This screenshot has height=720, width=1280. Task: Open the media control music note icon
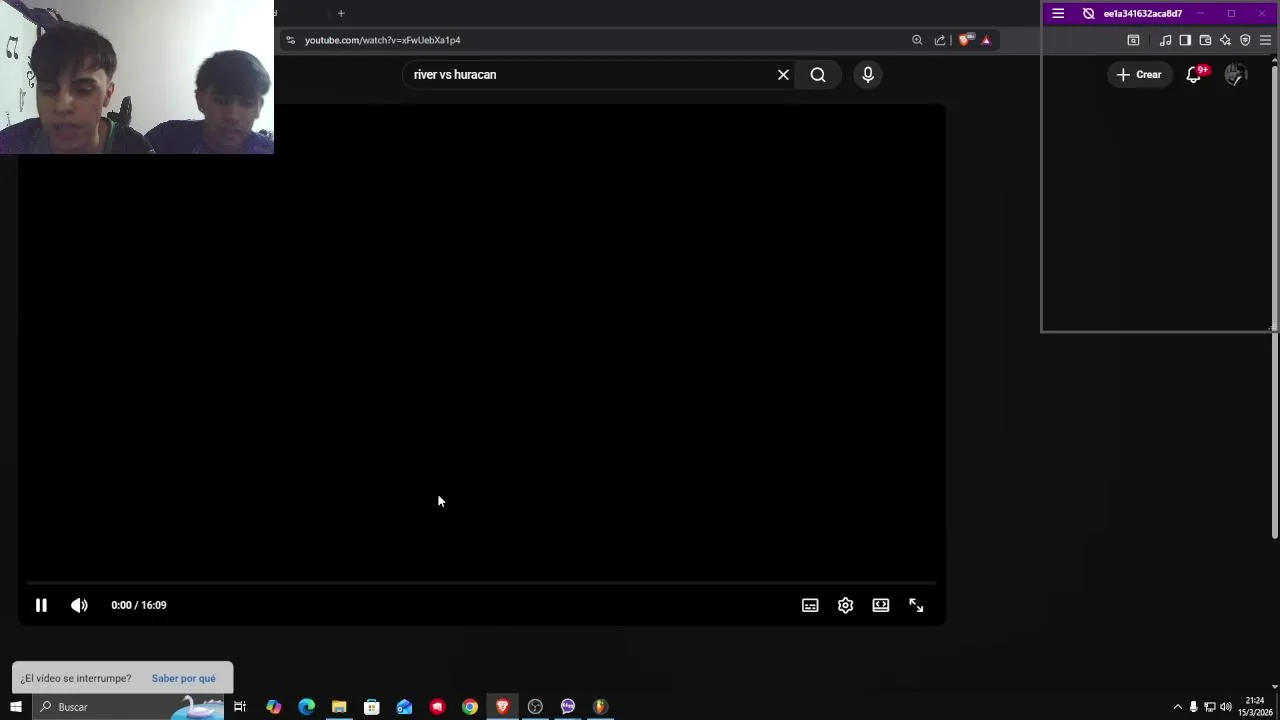pyautogui.click(x=1165, y=40)
